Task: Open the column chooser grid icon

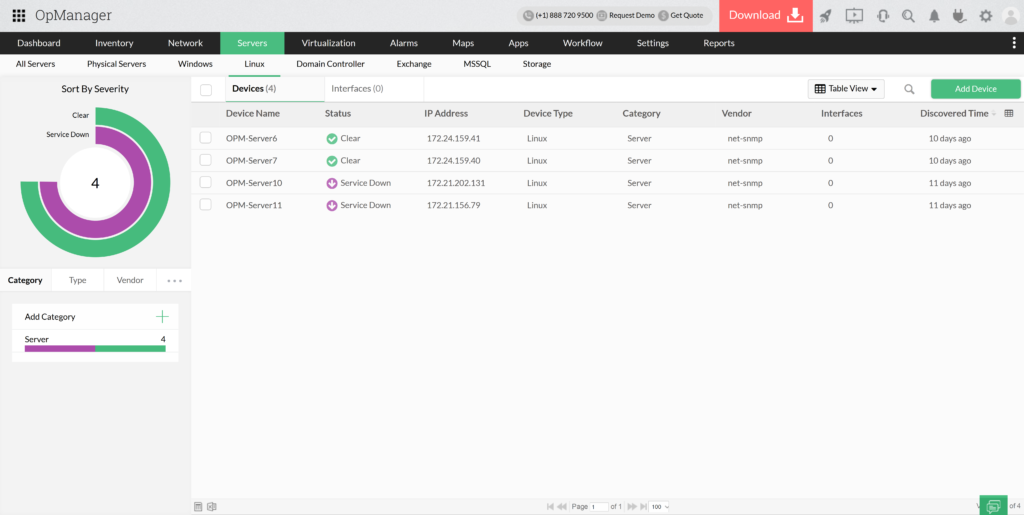Action: click(1008, 113)
